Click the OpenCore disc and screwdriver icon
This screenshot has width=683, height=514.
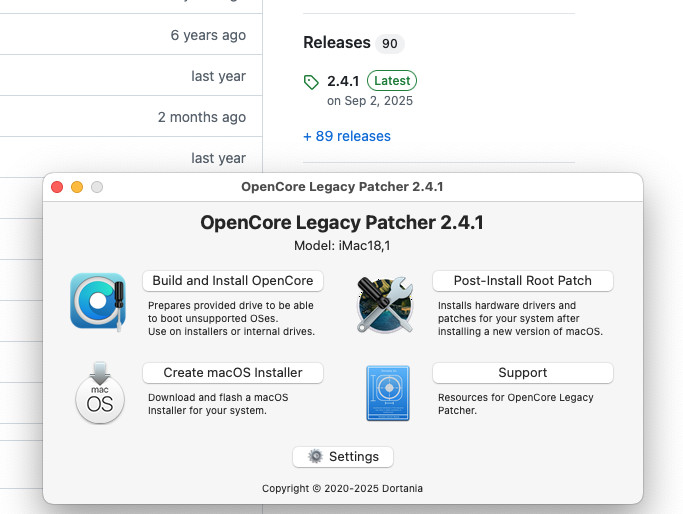[x=98, y=302]
